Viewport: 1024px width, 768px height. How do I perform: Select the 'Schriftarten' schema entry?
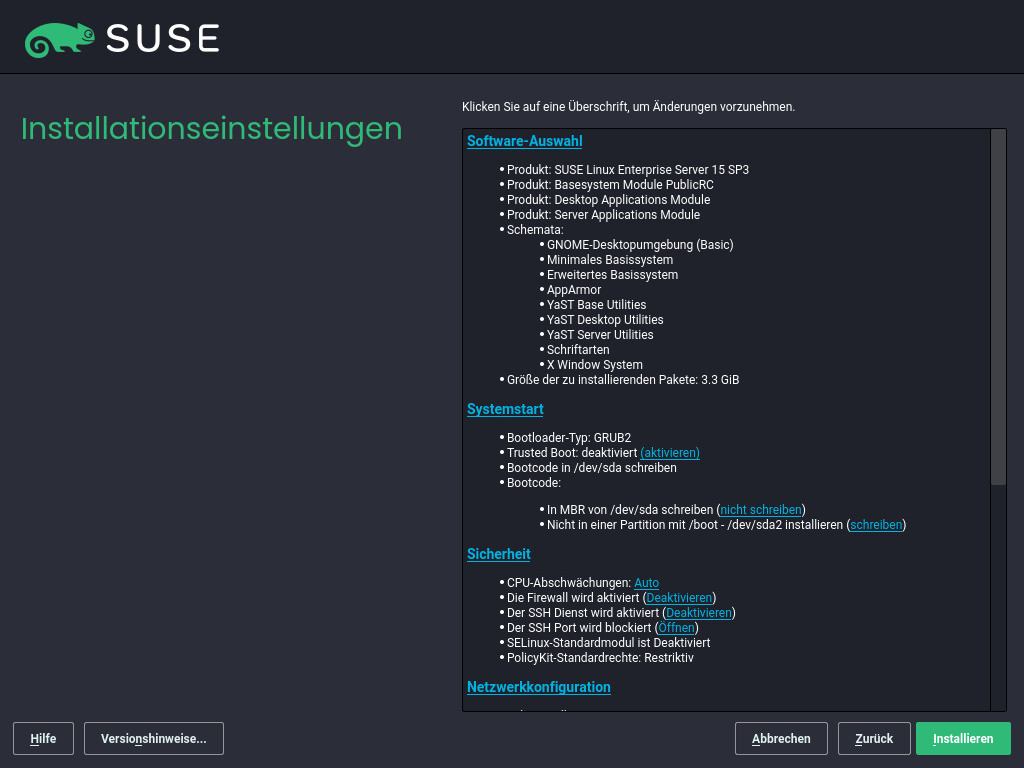click(x=578, y=350)
